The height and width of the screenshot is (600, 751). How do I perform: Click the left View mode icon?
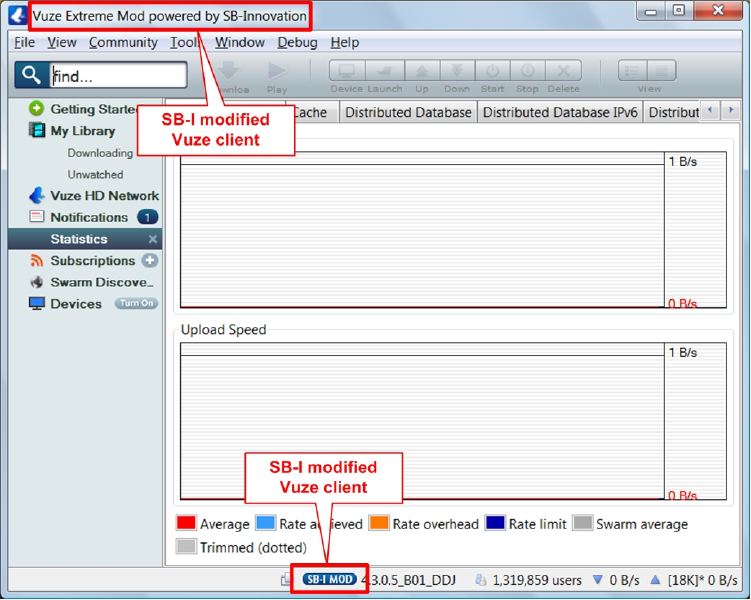633,70
